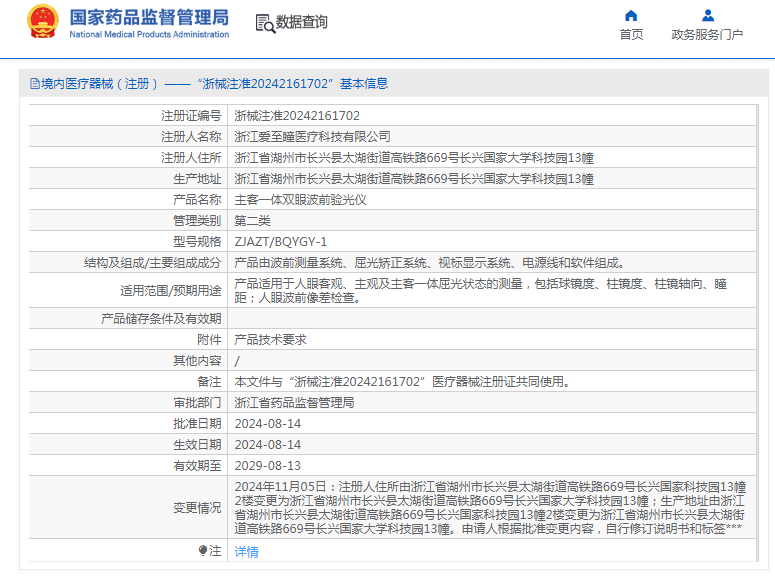
Task: Click the 审批部门 row label
Action: click(x=197, y=402)
